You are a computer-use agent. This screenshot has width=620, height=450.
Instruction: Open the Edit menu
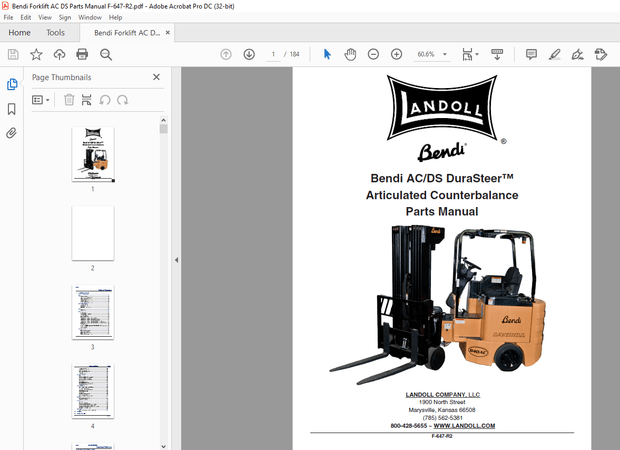coord(26,17)
